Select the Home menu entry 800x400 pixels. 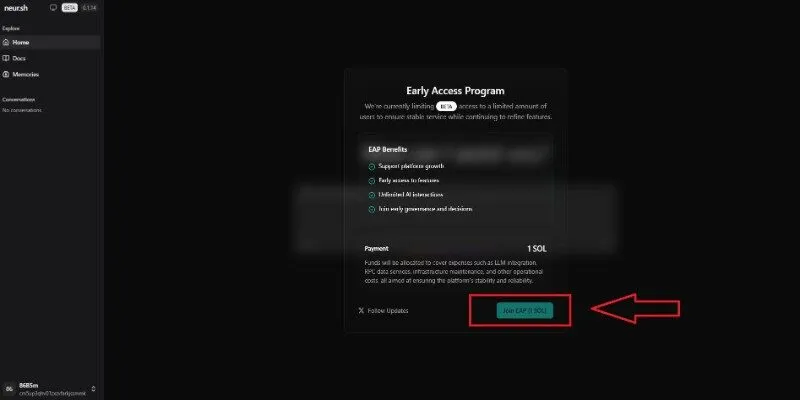click(51, 42)
